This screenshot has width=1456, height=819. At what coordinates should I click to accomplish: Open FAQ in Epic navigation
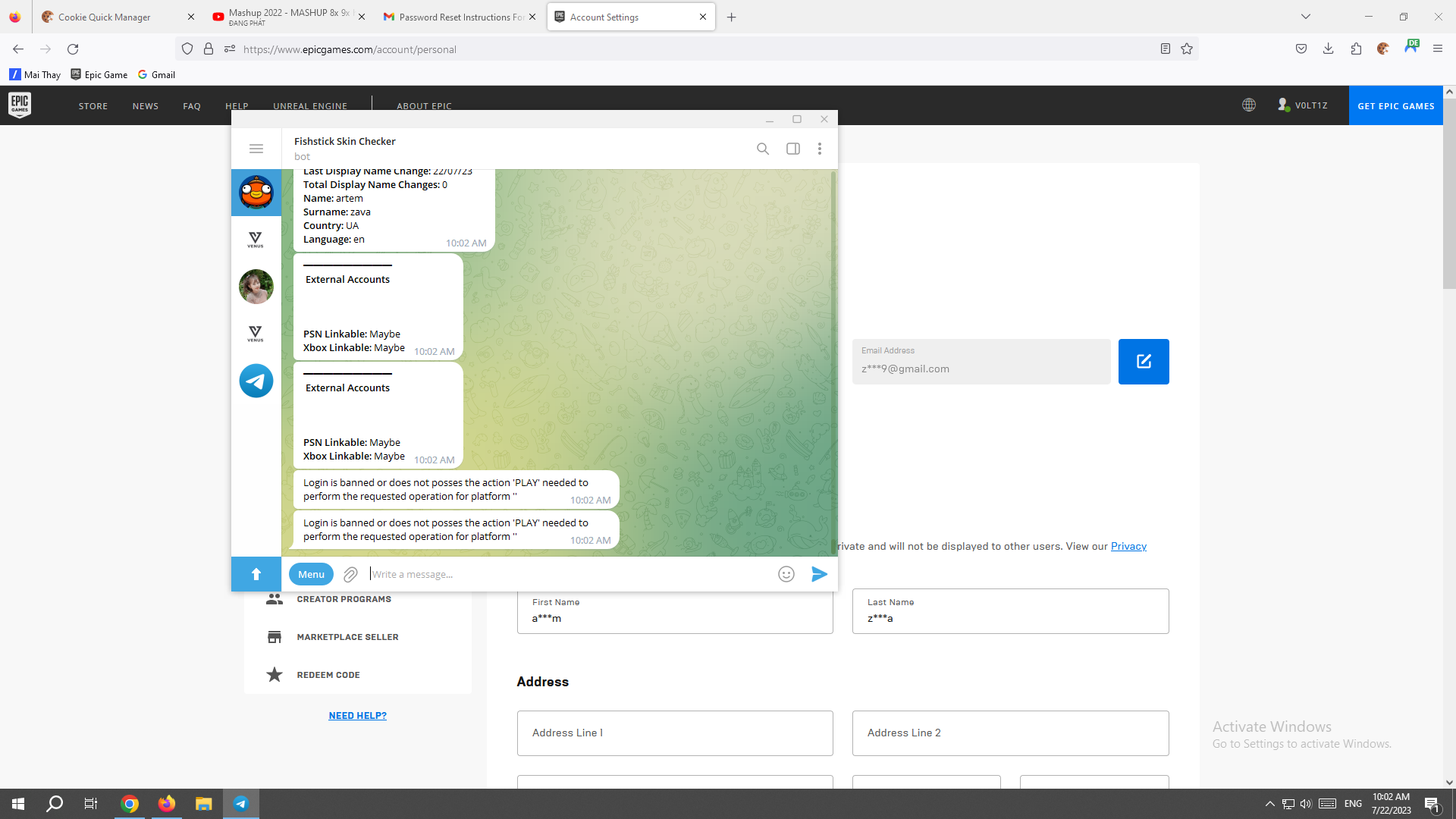[x=192, y=106]
